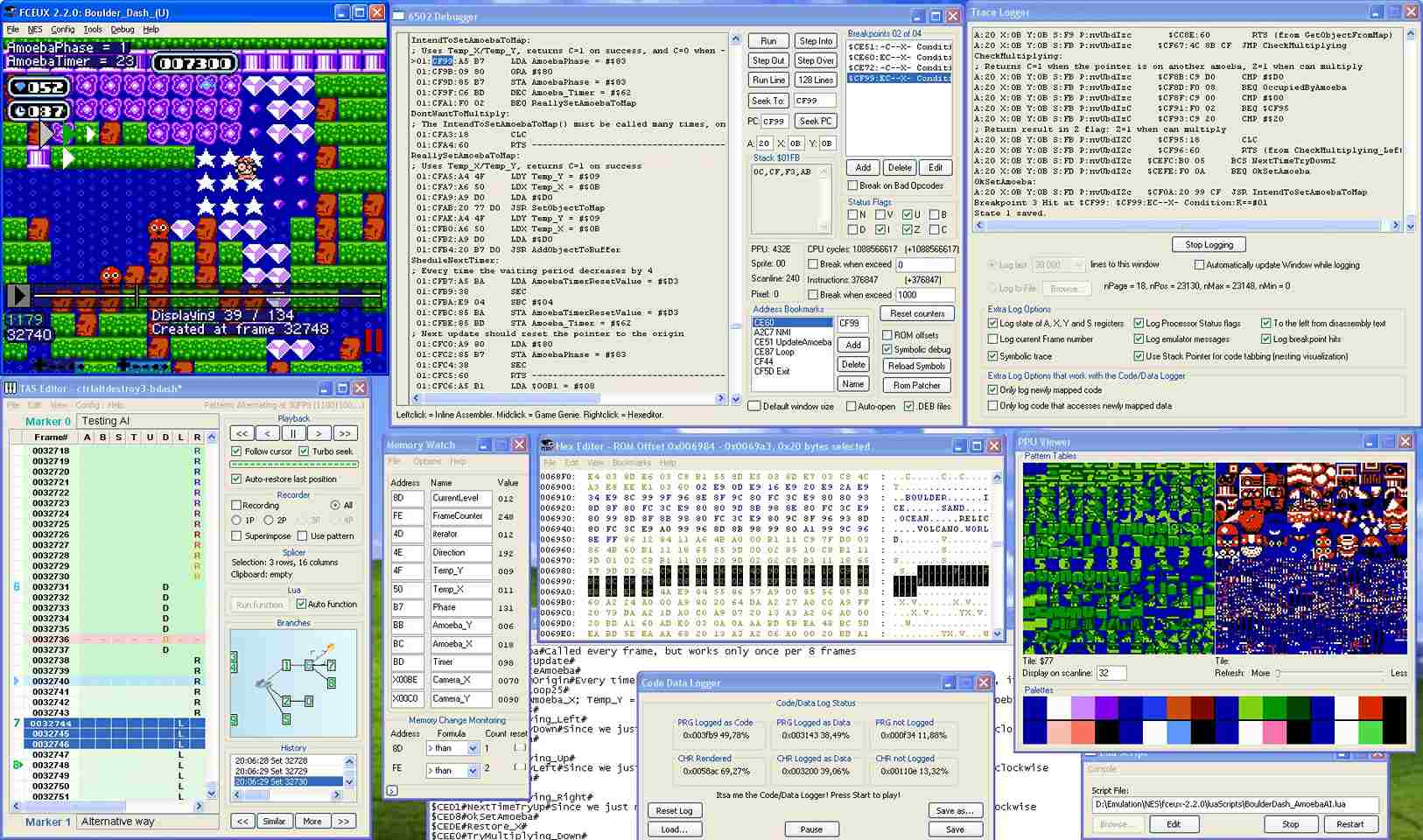Click the Step Into debugger button
The width and height of the screenshot is (1423, 840).
click(x=816, y=41)
